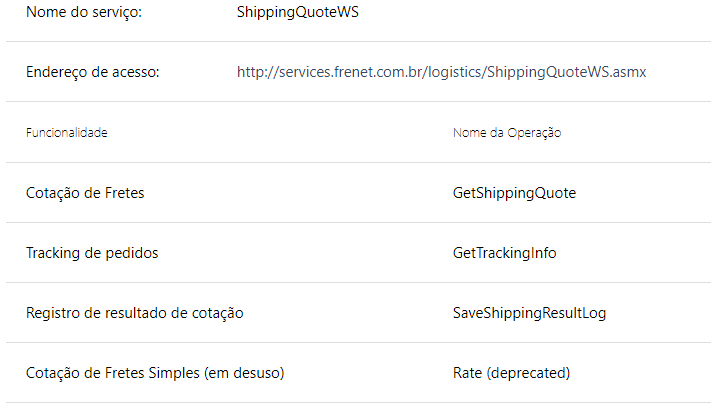Click the 'Rate' operation name

[468, 373]
